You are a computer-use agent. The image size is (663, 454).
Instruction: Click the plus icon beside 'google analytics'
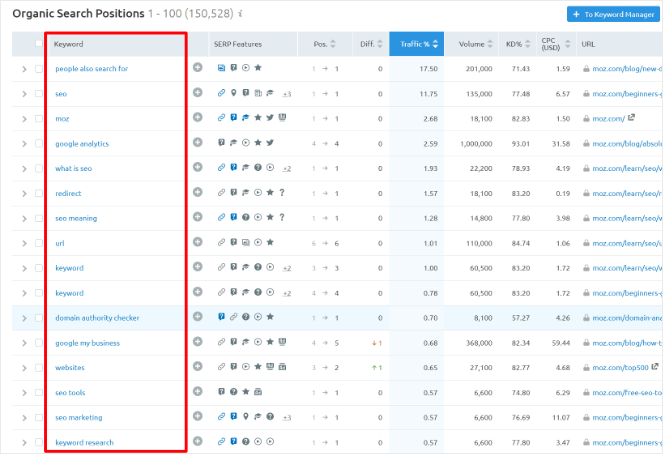[x=197, y=142]
